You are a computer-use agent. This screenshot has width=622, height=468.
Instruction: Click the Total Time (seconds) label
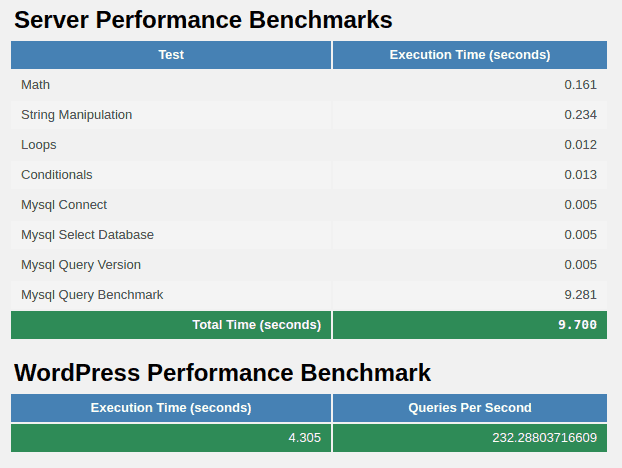(x=256, y=325)
